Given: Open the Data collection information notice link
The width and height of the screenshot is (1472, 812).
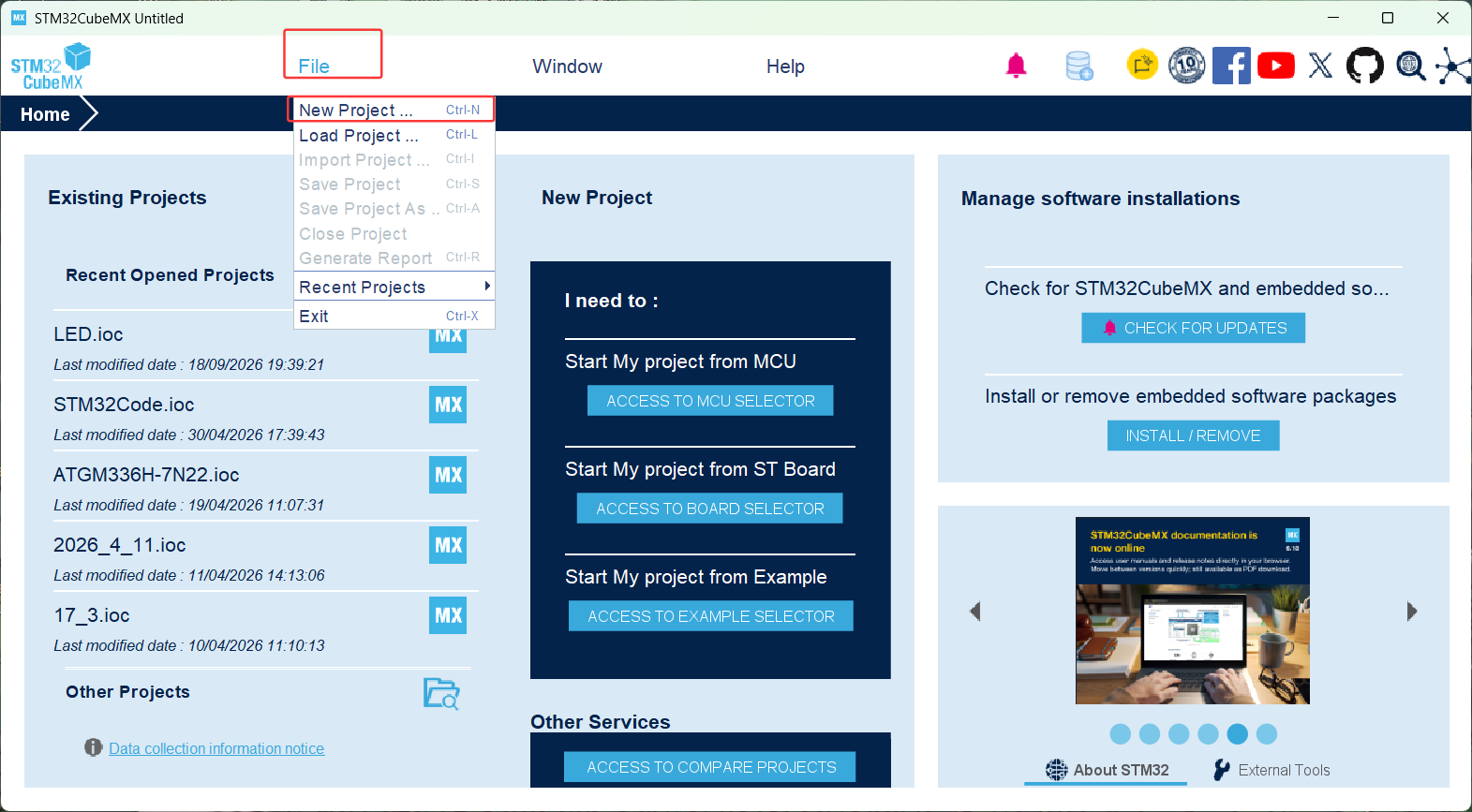Looking at the screenshot, I should coord(216,748).
